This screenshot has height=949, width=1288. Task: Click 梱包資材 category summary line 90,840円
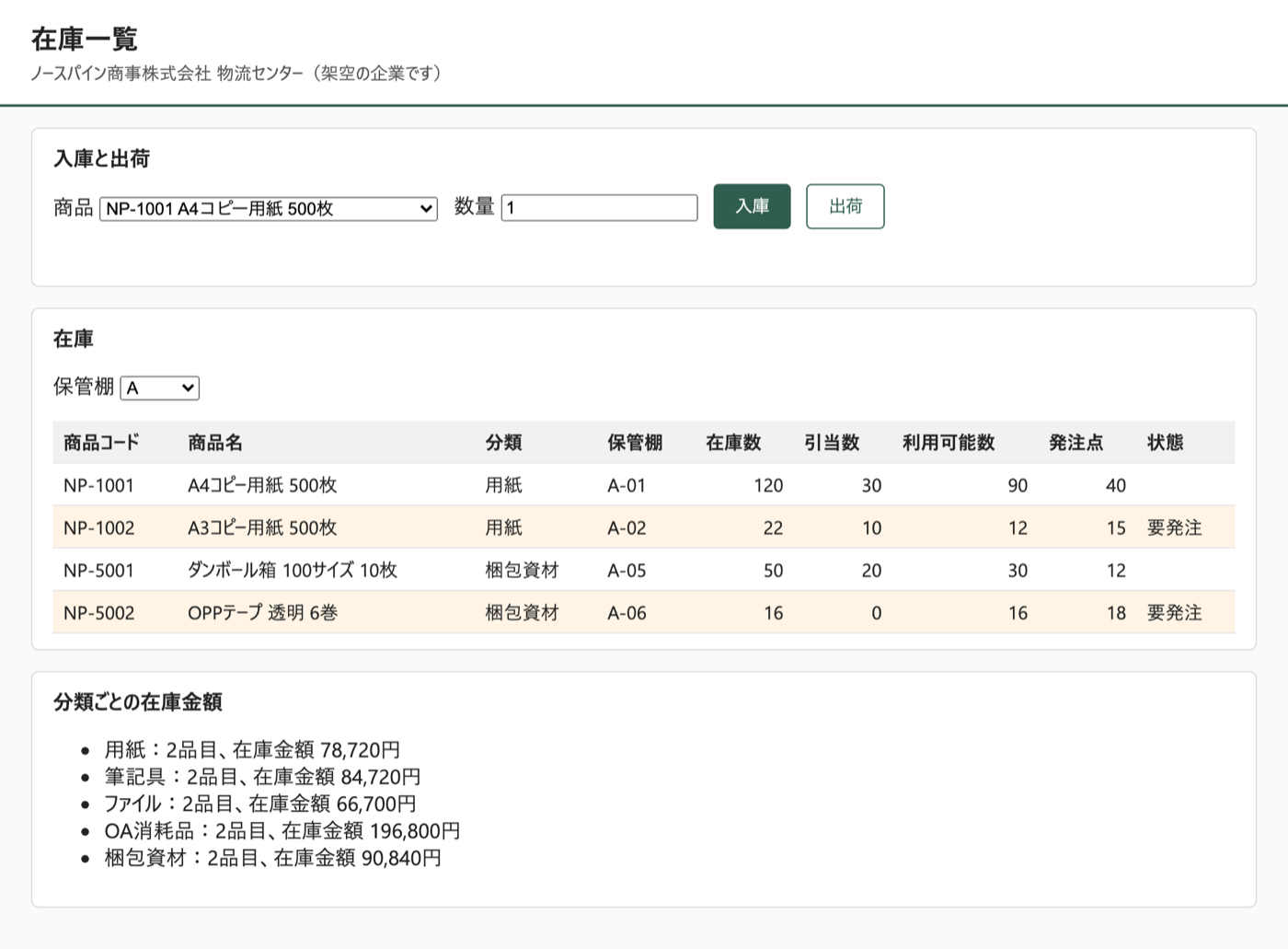[273, 858]
